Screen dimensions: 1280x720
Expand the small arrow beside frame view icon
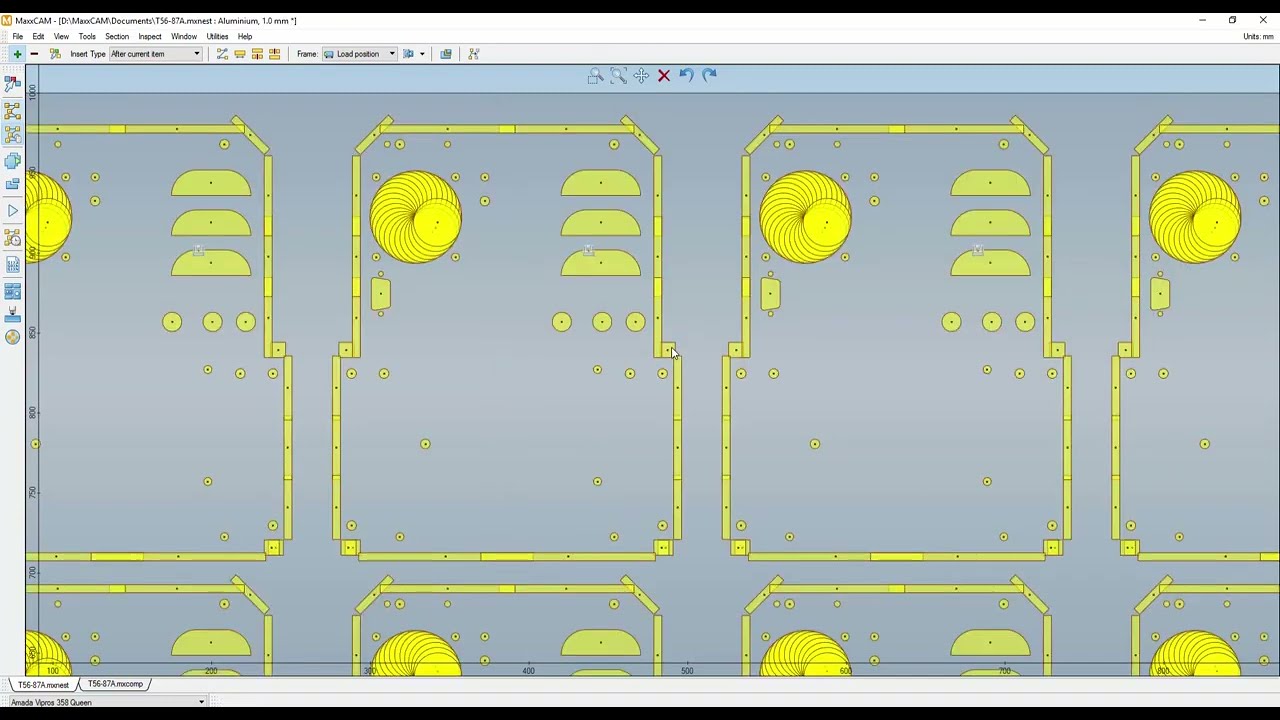[x=422, y=54]
